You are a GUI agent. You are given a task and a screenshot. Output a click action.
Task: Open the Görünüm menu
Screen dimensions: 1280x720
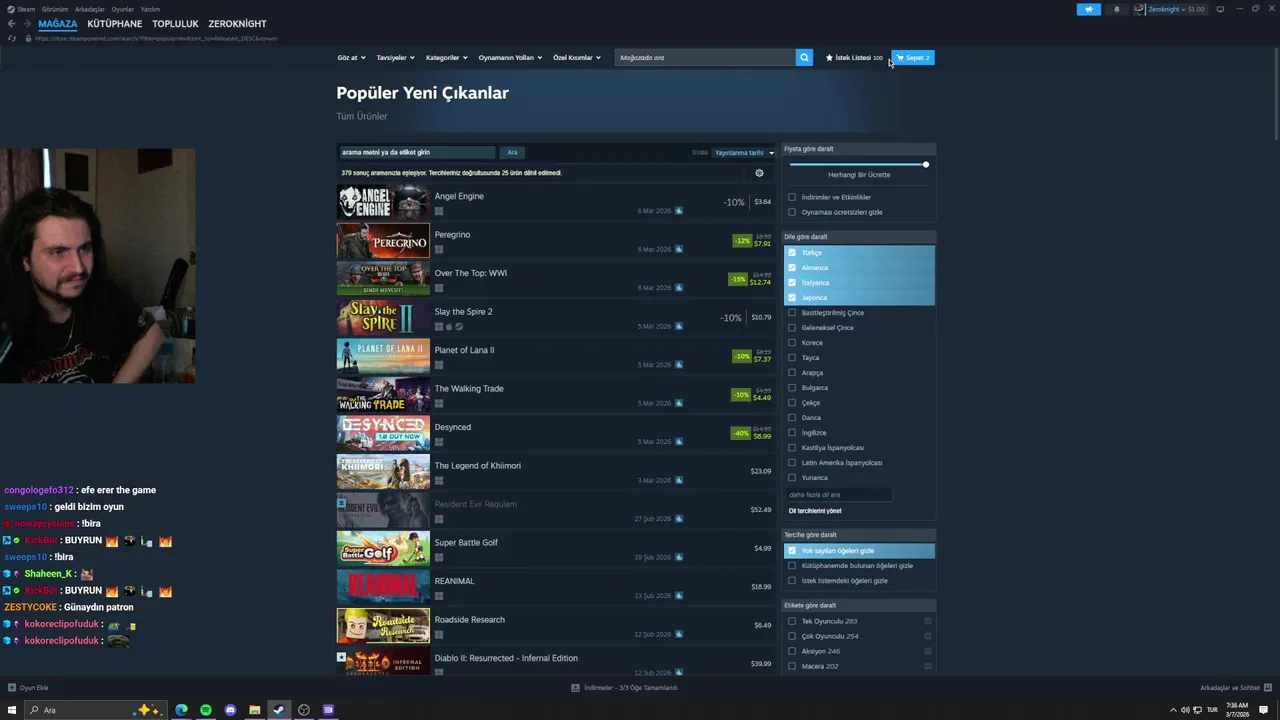click(x=55, y=9)
